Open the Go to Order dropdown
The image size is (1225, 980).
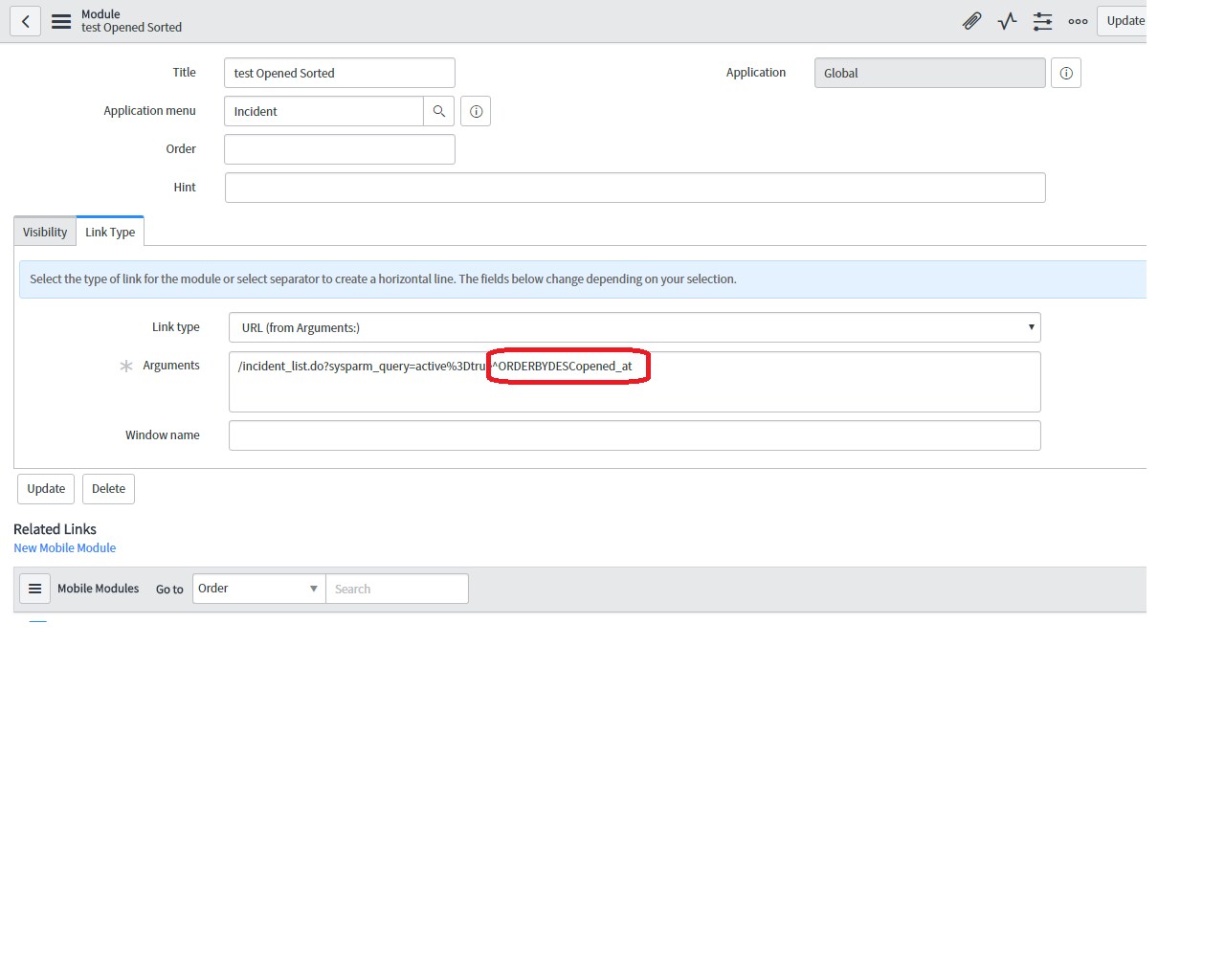[x=259, y=589]
